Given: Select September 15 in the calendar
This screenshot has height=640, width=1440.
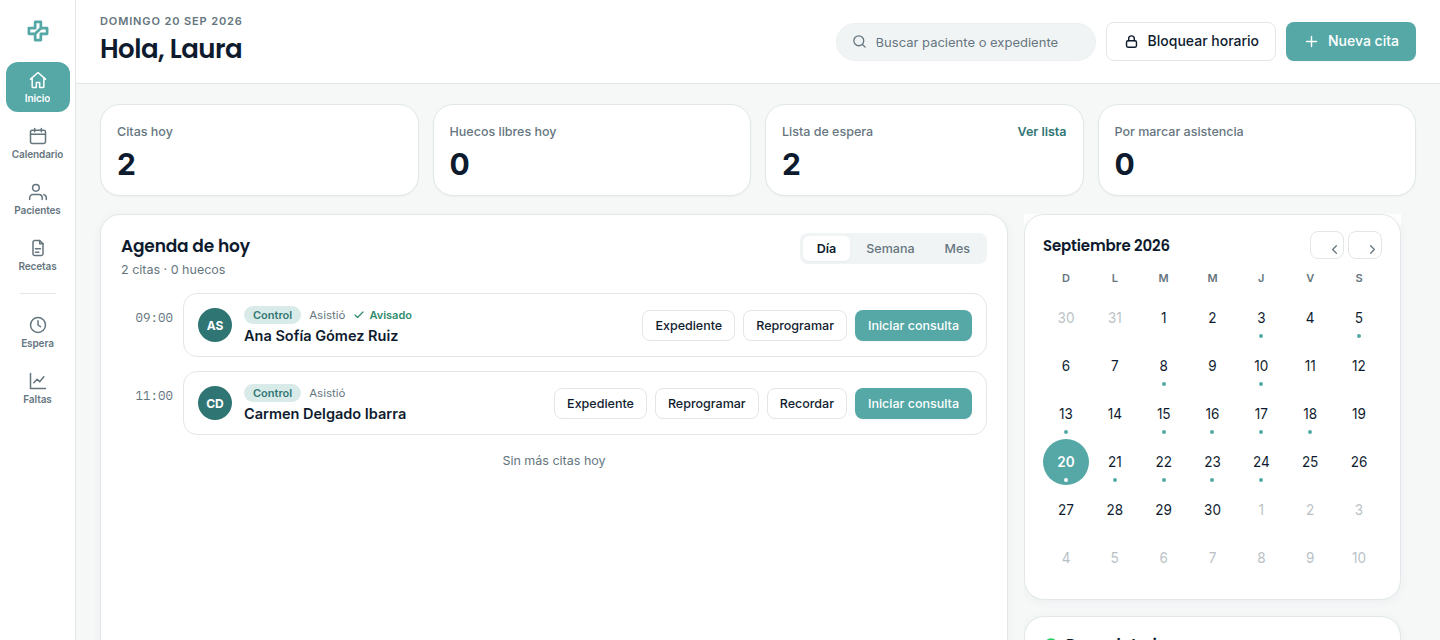Looking at the screenshot, I should pos(1163,414).
